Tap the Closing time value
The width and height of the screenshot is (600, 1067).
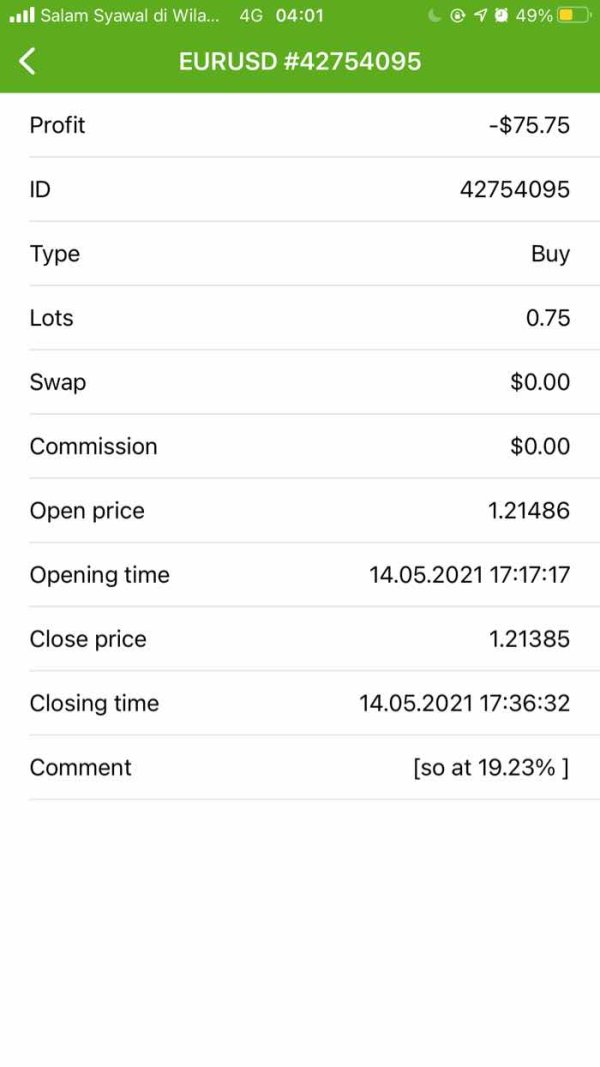(464, 703)
